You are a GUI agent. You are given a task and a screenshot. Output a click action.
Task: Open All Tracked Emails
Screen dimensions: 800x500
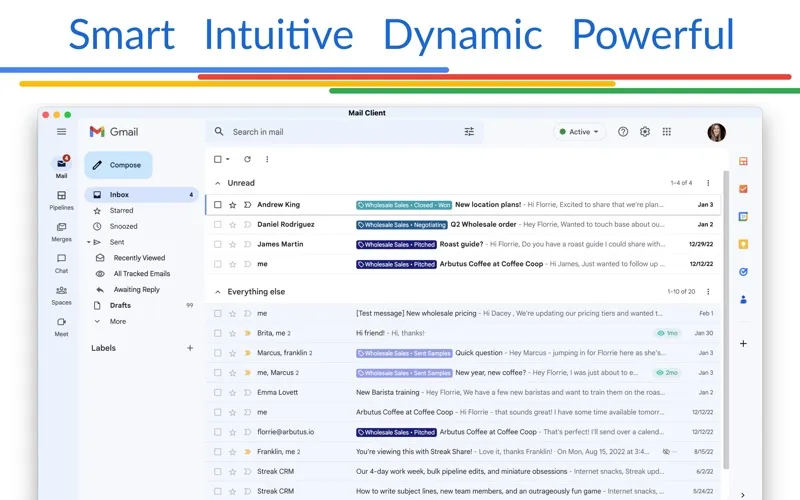point(141,273)
